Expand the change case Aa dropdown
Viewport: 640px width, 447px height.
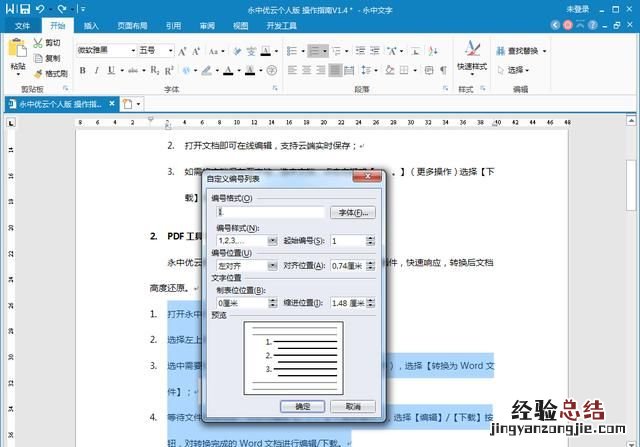[x=223, y=51]
